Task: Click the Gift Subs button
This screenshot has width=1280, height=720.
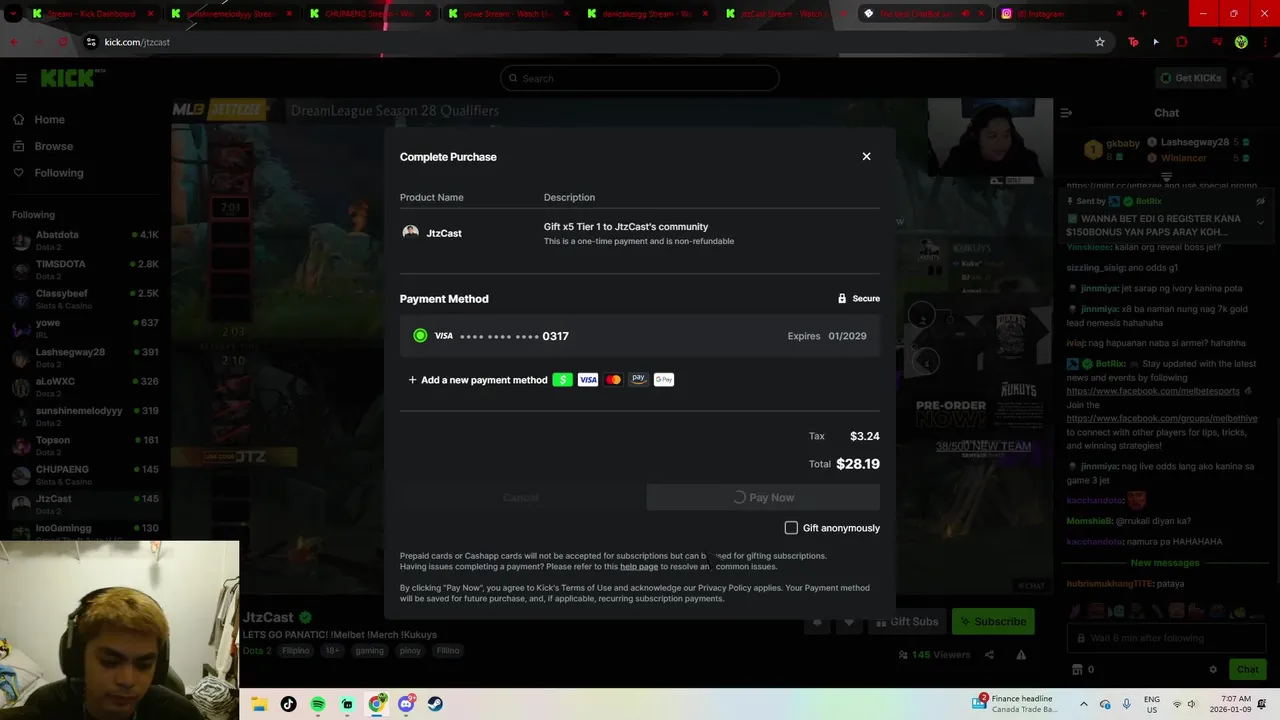Action: 906,621
